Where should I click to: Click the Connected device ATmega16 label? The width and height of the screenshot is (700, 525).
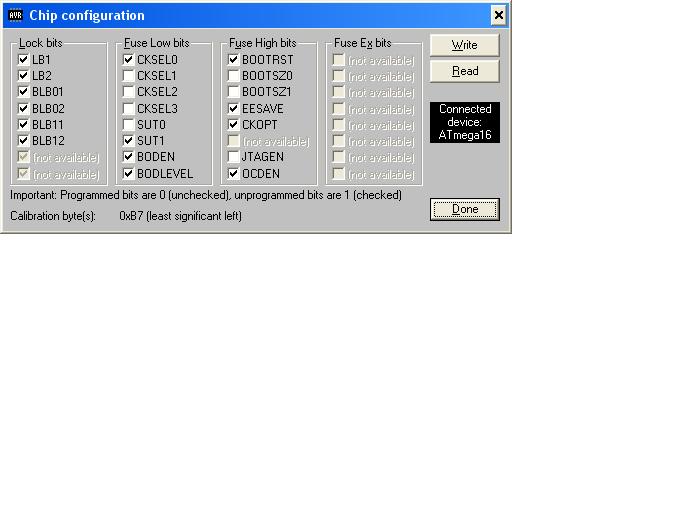[465, 122]
